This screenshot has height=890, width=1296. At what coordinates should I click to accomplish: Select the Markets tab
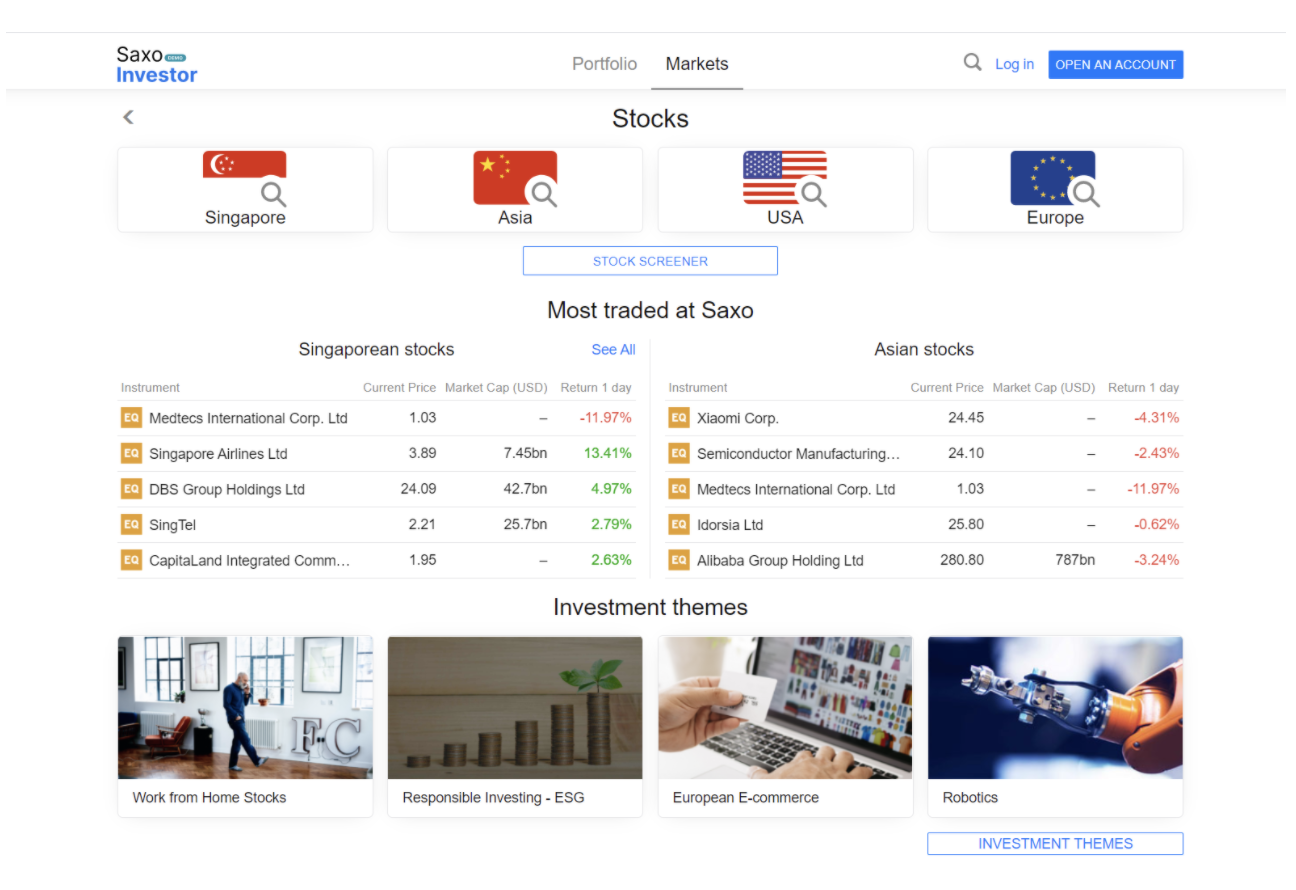pyautogui.click(x=697, y=64)
